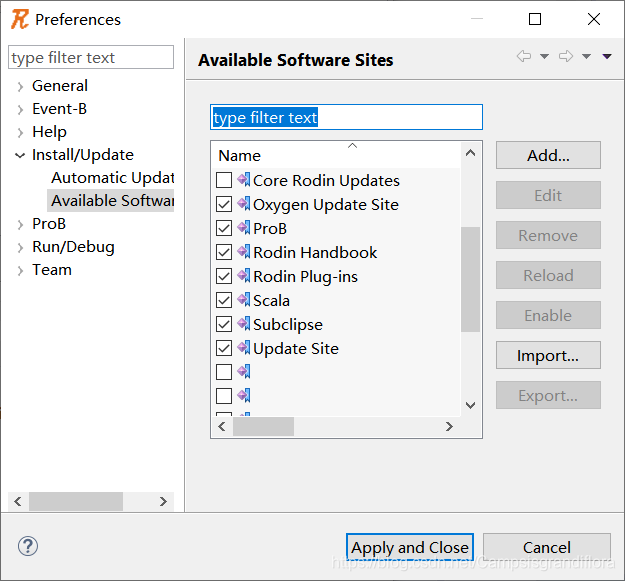
Task: Enable the Core Rodin Updates checkbox
Action: pos(224,180)
